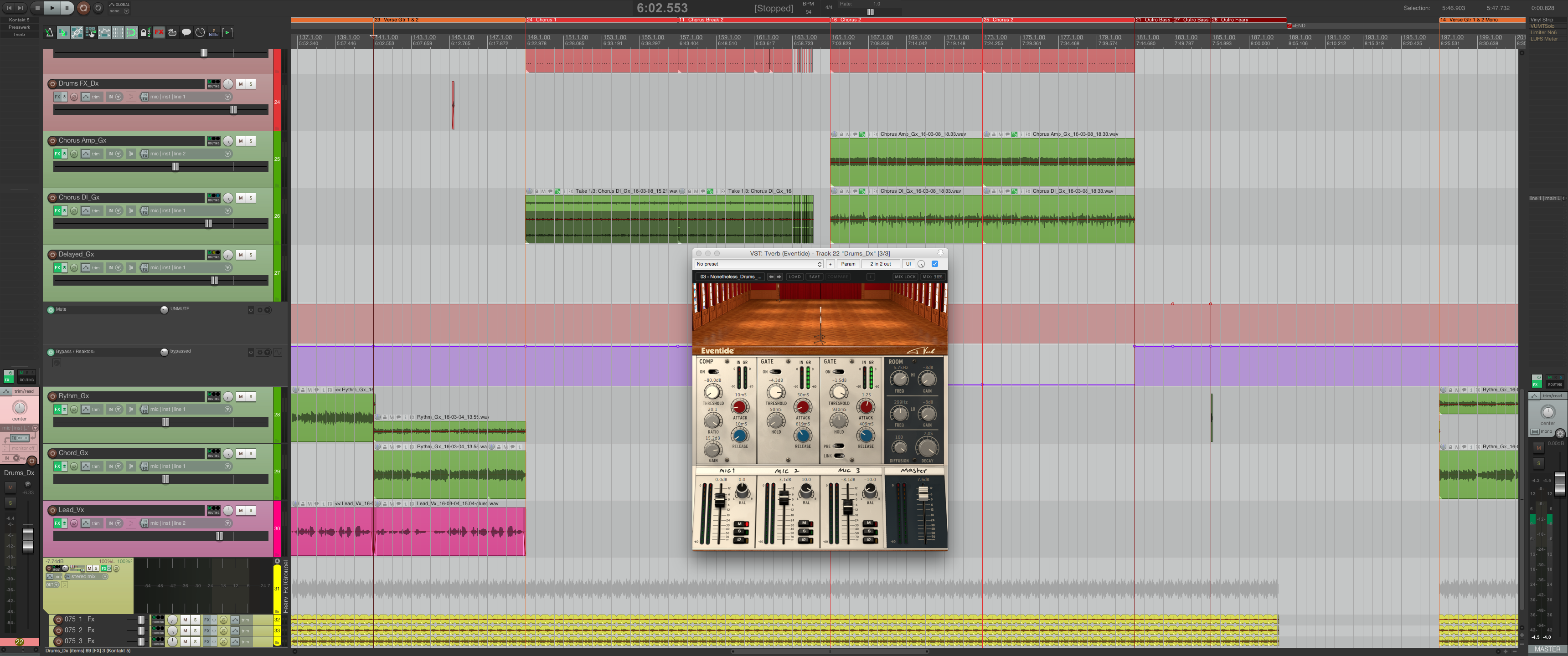Viewport: 1568px width, 656px height.
Task: Open the input selector on Chorus Amp_Gx track
Action: 227,154
